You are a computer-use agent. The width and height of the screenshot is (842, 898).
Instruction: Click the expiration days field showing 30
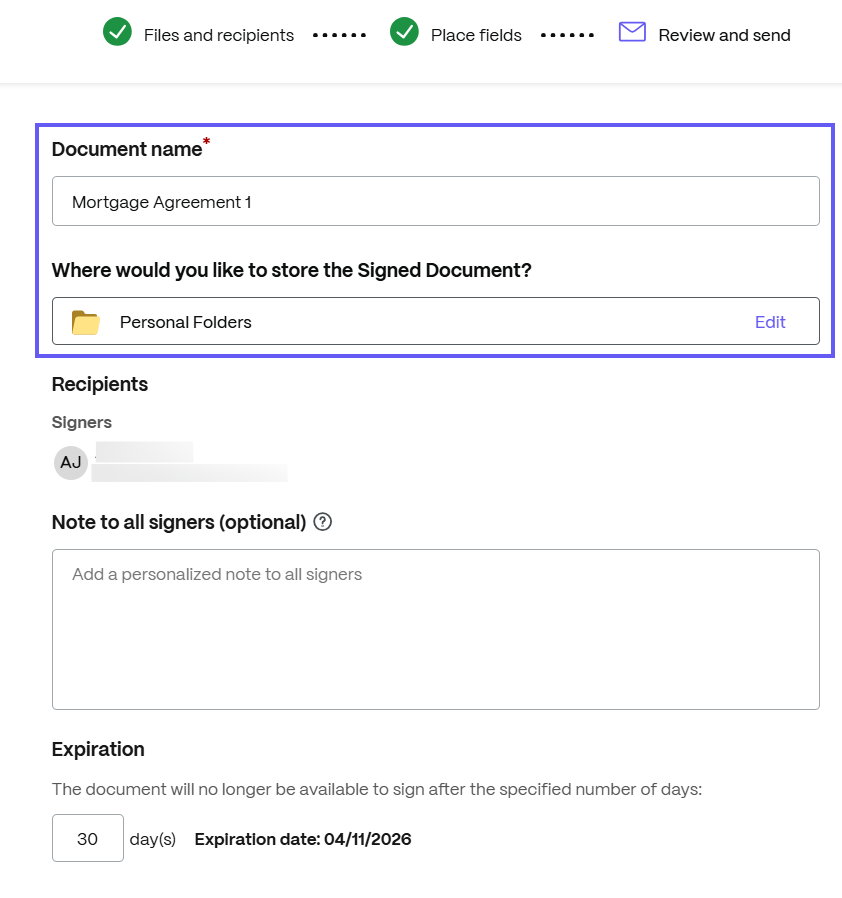point(87,838)
